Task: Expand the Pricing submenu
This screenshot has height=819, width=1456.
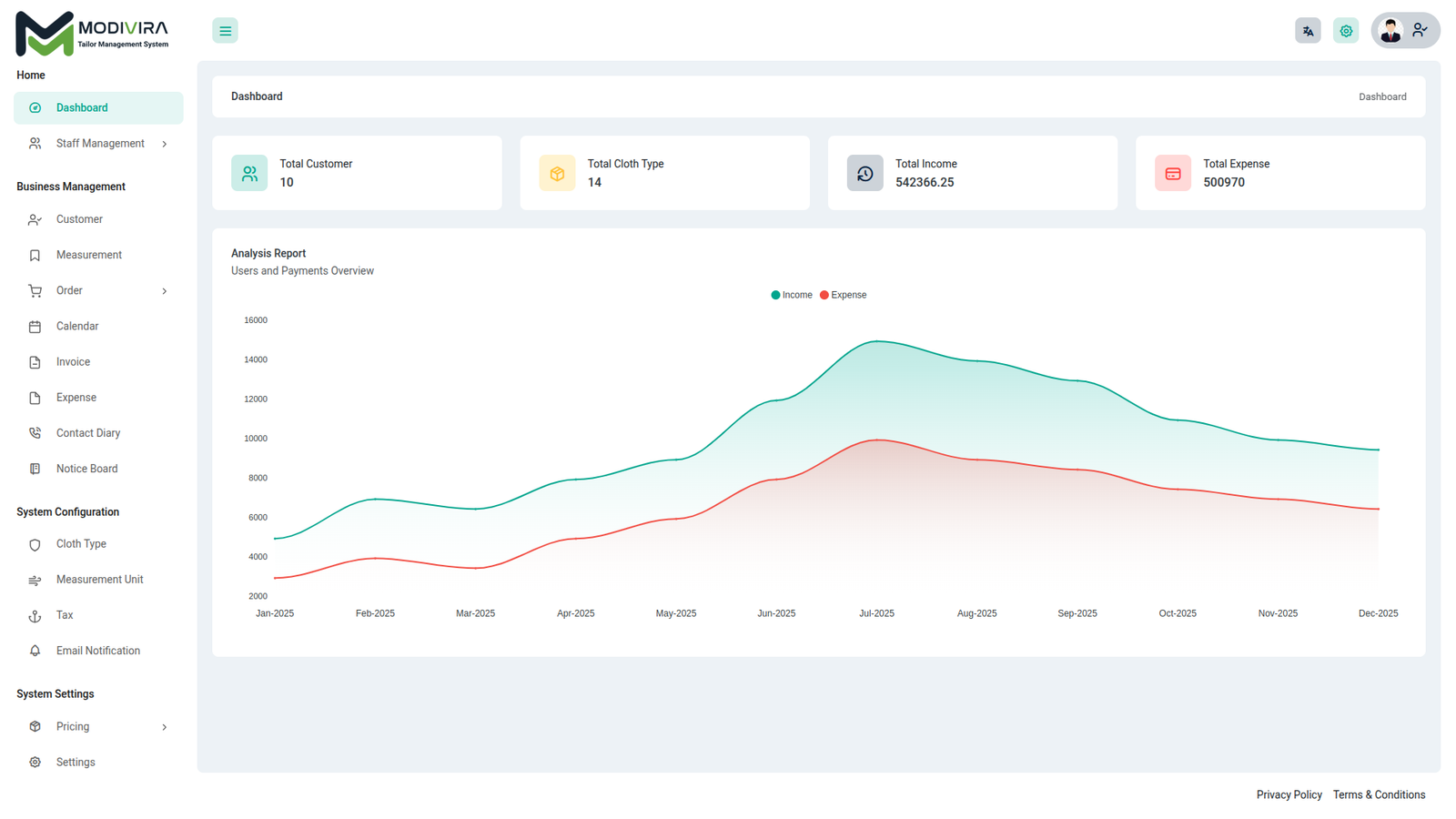Action: coord(98,727)
